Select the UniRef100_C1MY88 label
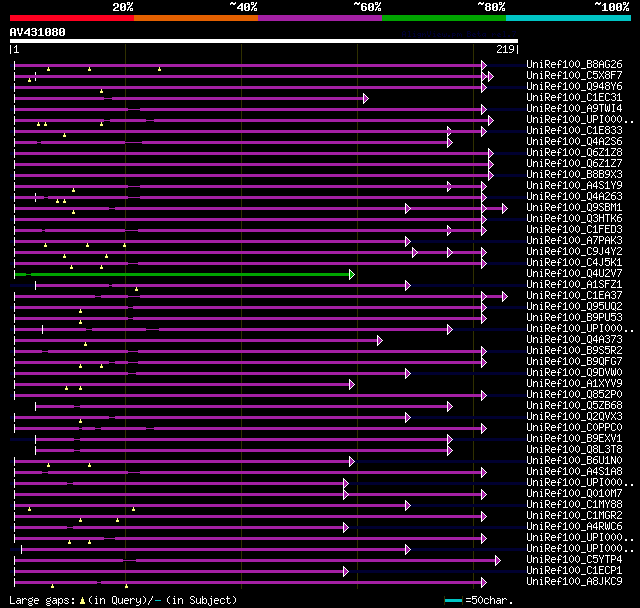Viewport: 640px width, 608px height. [574, 505]
